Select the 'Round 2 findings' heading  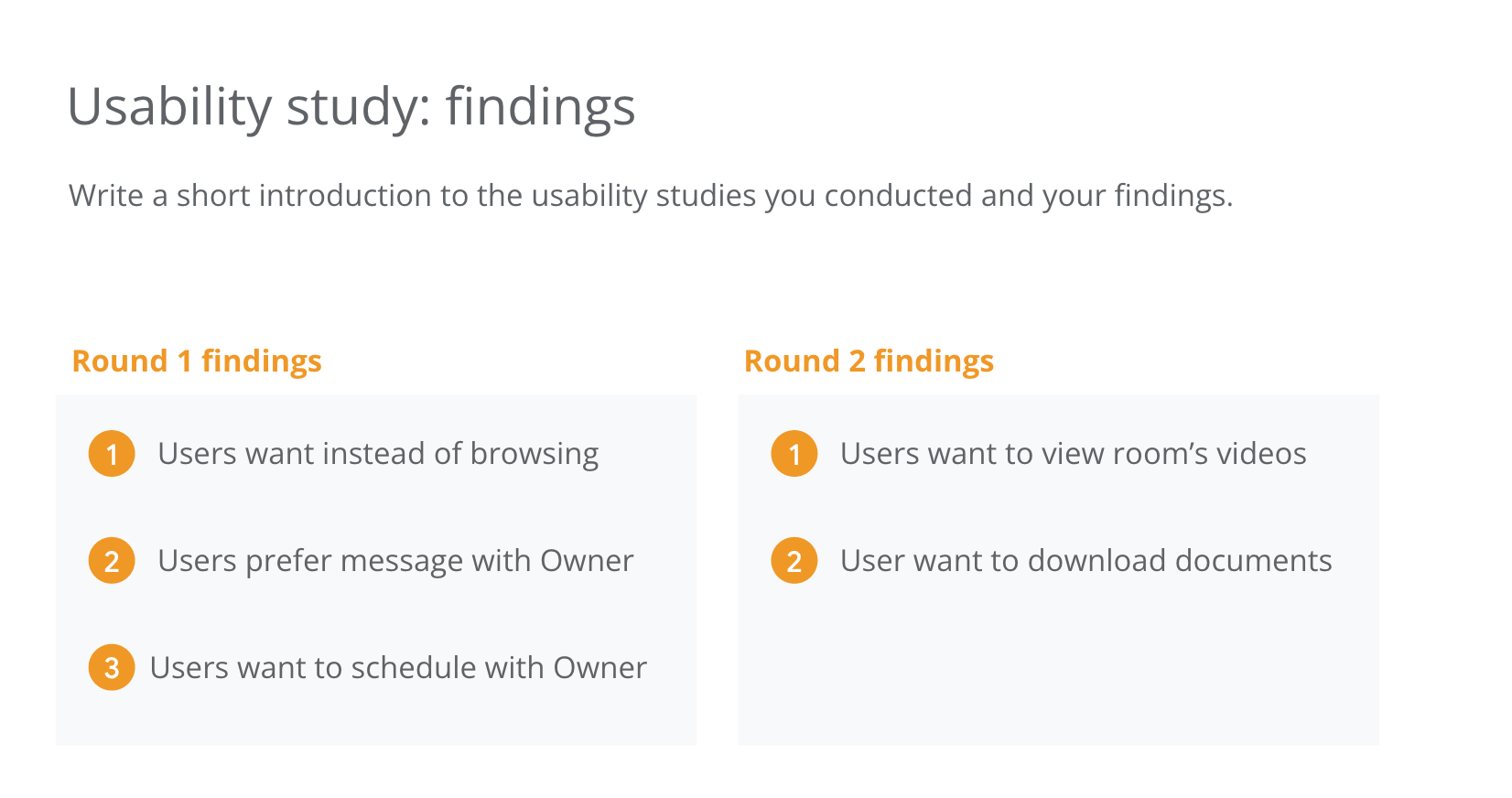869,361
